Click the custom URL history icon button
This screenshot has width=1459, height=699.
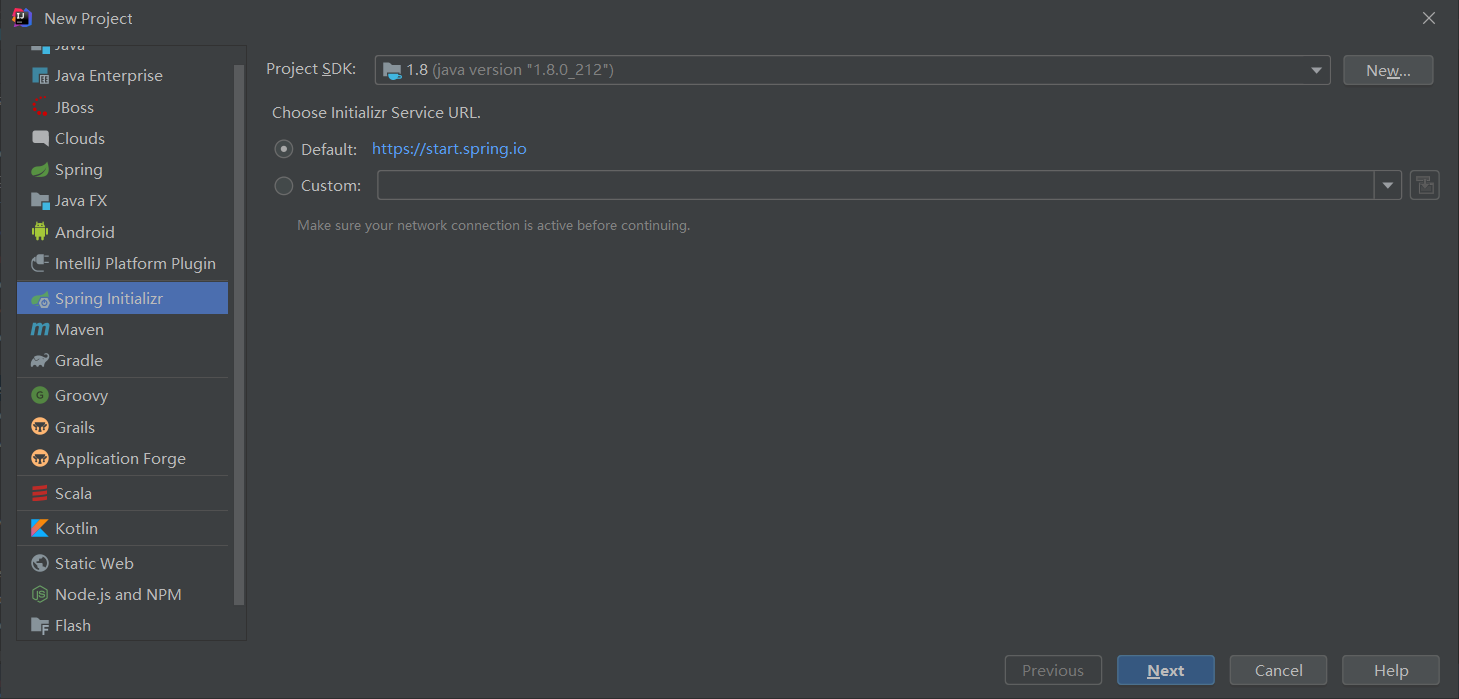pos(1425,185)
